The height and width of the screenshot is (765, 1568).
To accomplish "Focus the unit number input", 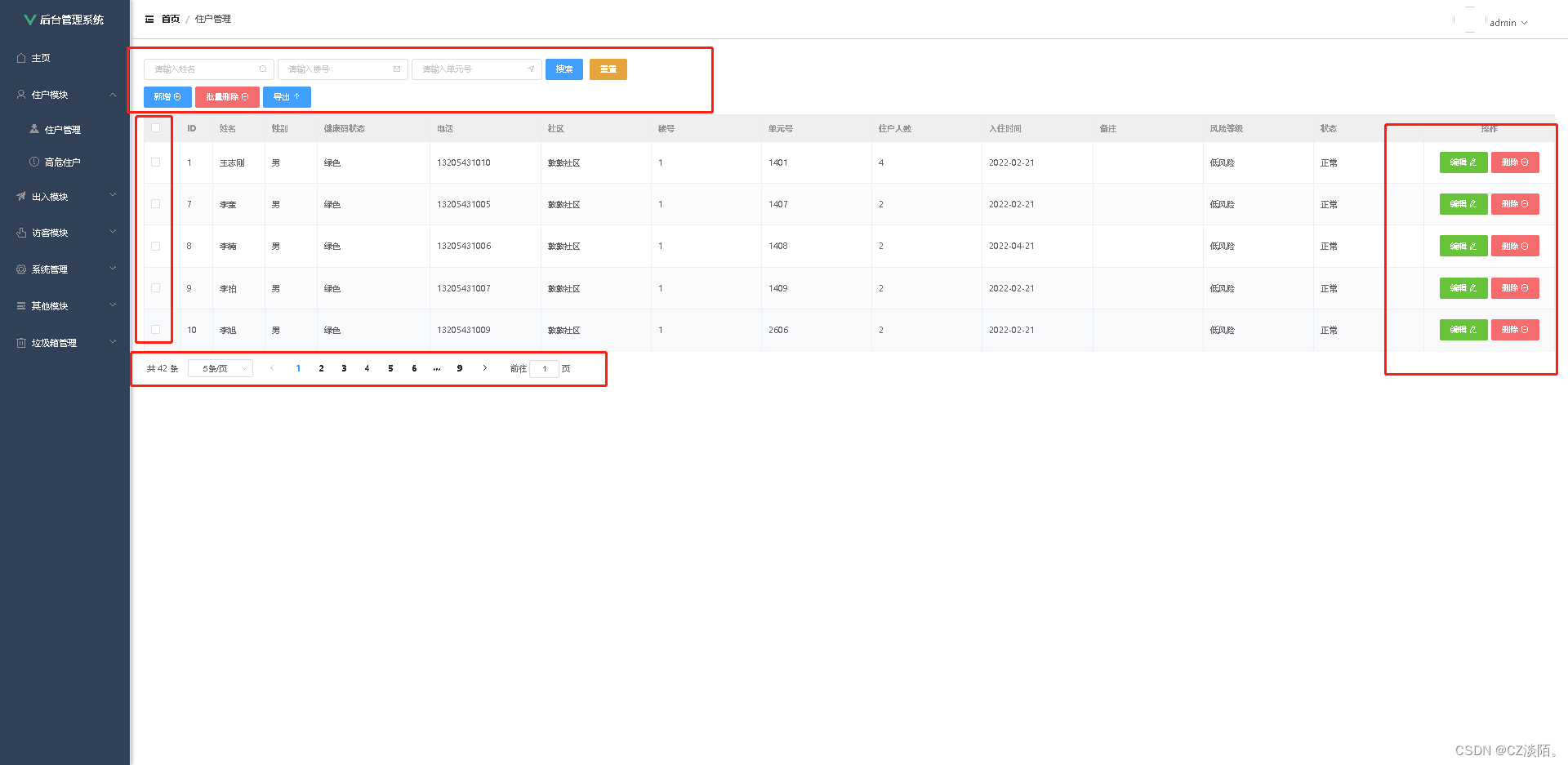I will [476, 69].
